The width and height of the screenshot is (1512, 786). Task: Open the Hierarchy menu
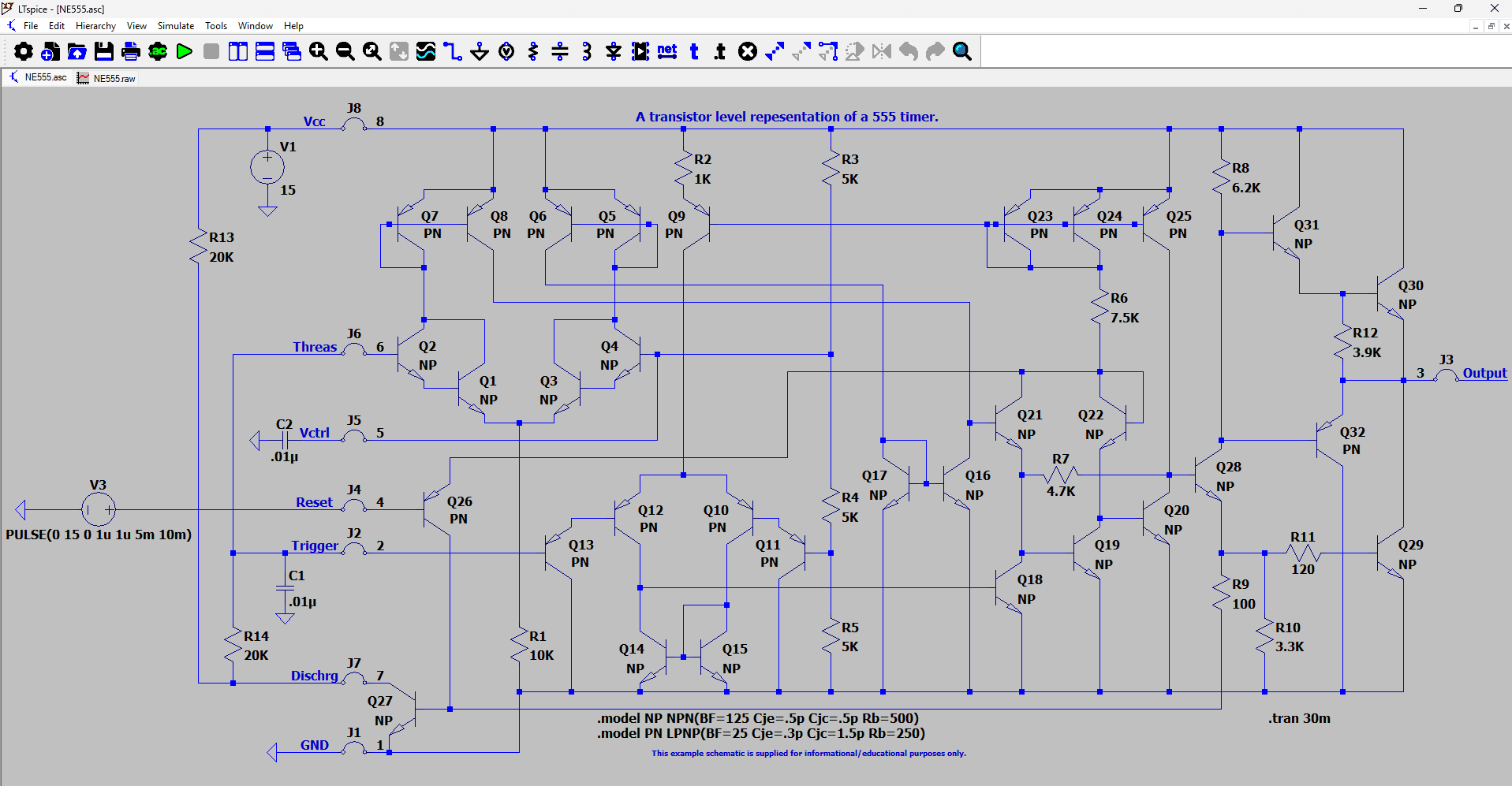coord(95,26)
